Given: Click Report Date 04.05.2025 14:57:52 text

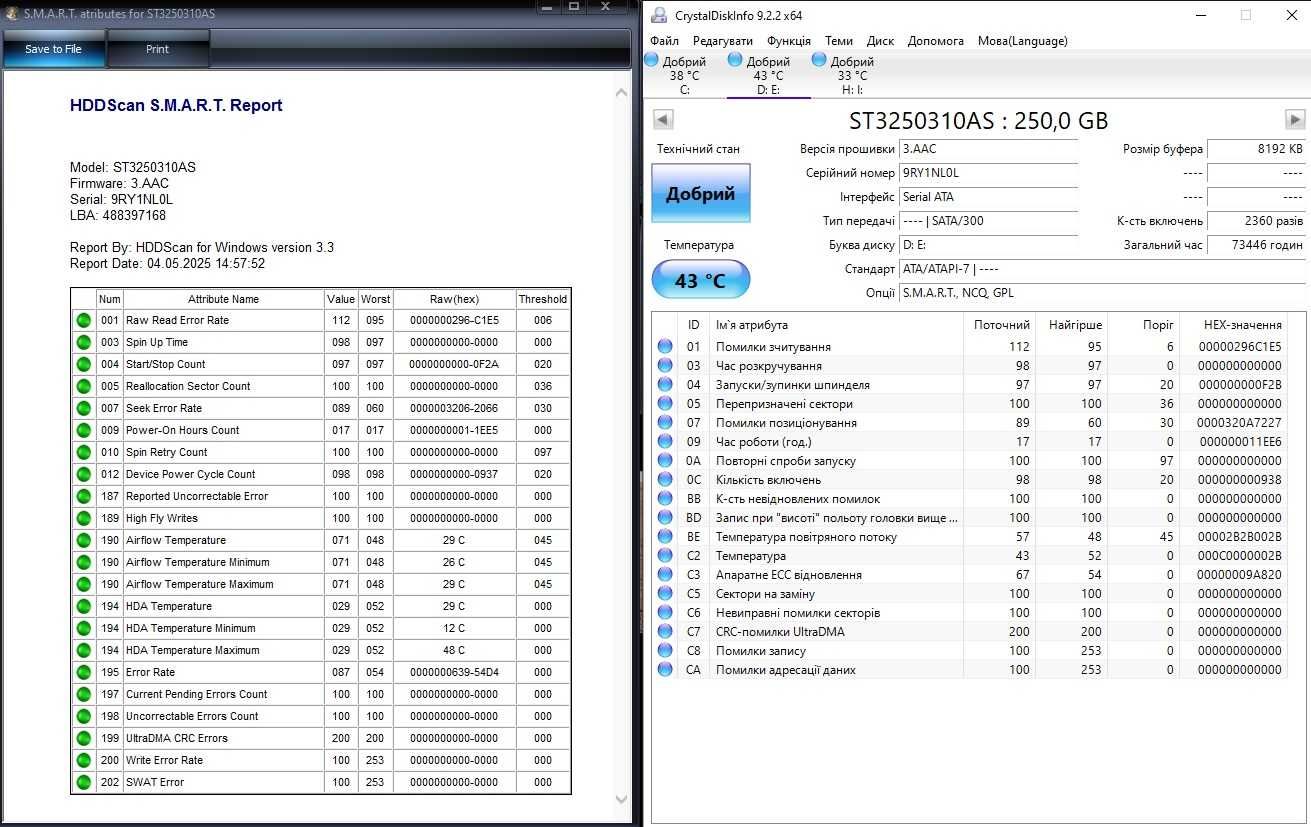Looking at the screenshot, I should tap(167, 263).
